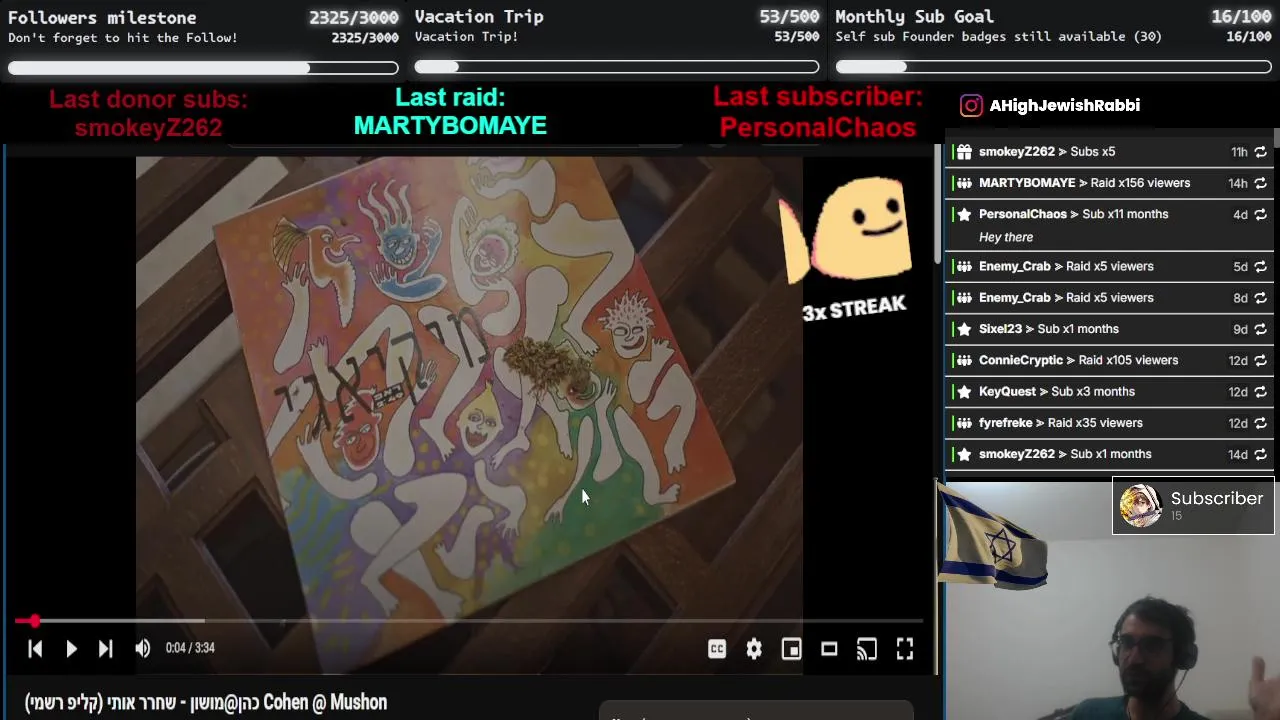Replay smokeyZ262 Subs x5 event
Screen dimensions: 1280x720
tap(1260, 152)
